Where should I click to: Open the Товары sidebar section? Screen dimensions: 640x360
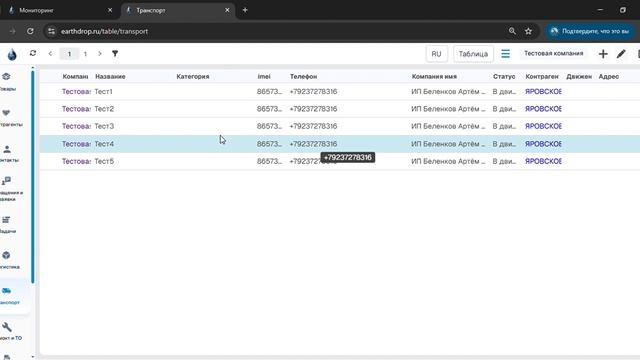7,82
